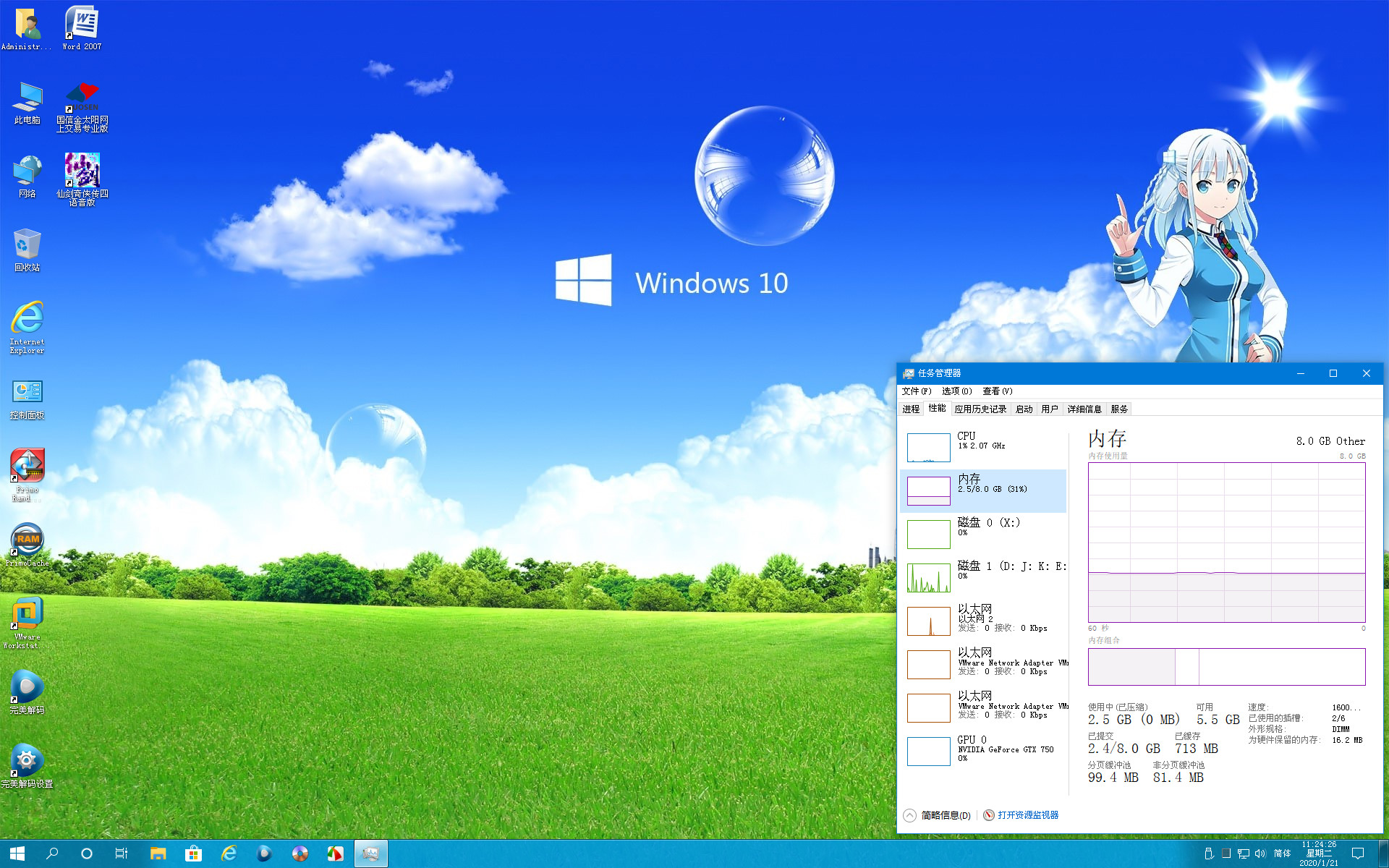Viewport: 1389px width, 868px height.
Task: Open 控制面板 desktop icon
Action: (27, 399)
